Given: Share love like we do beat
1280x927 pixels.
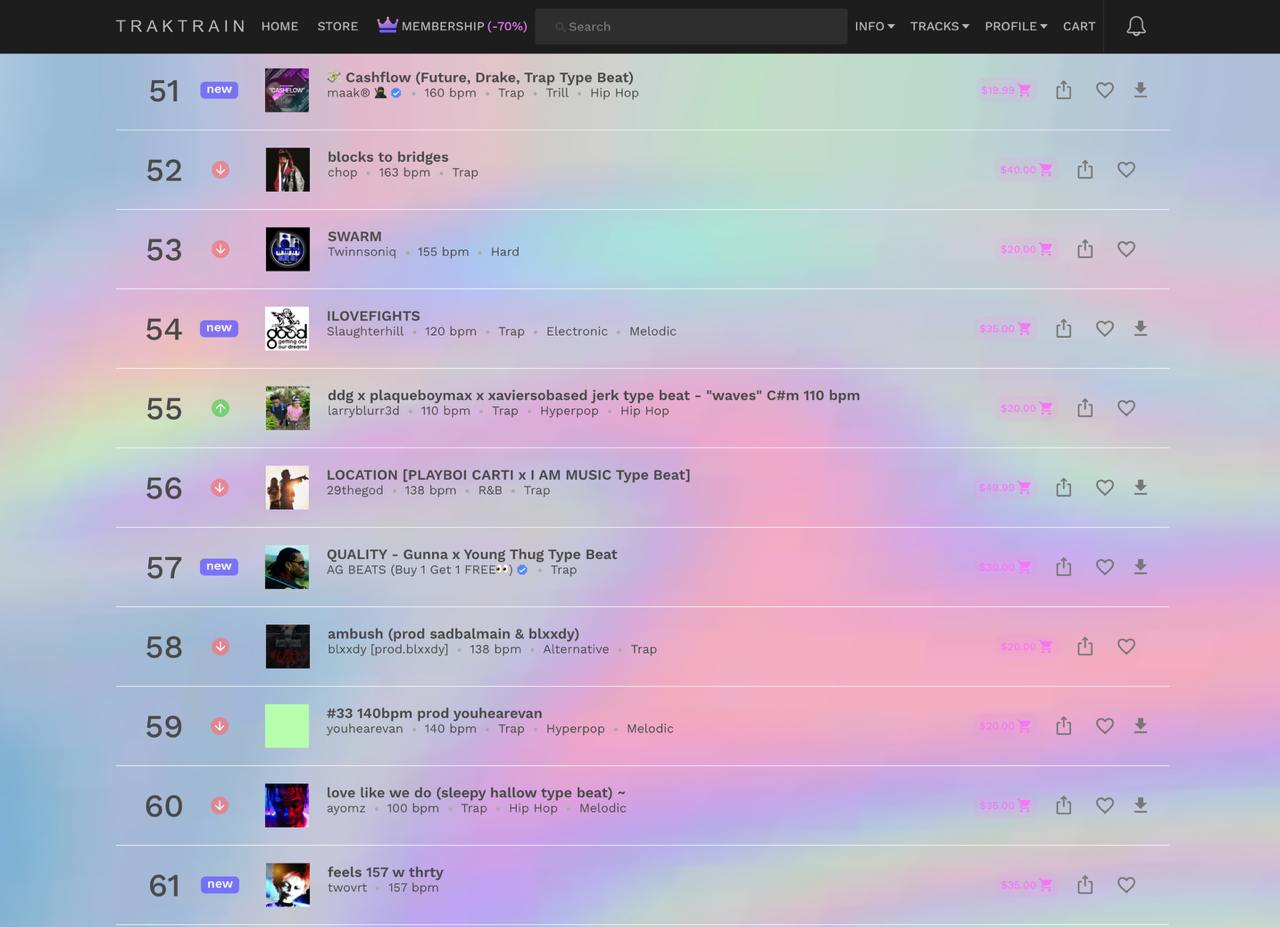Looking at the screenshot, I should click(1064, 805).
